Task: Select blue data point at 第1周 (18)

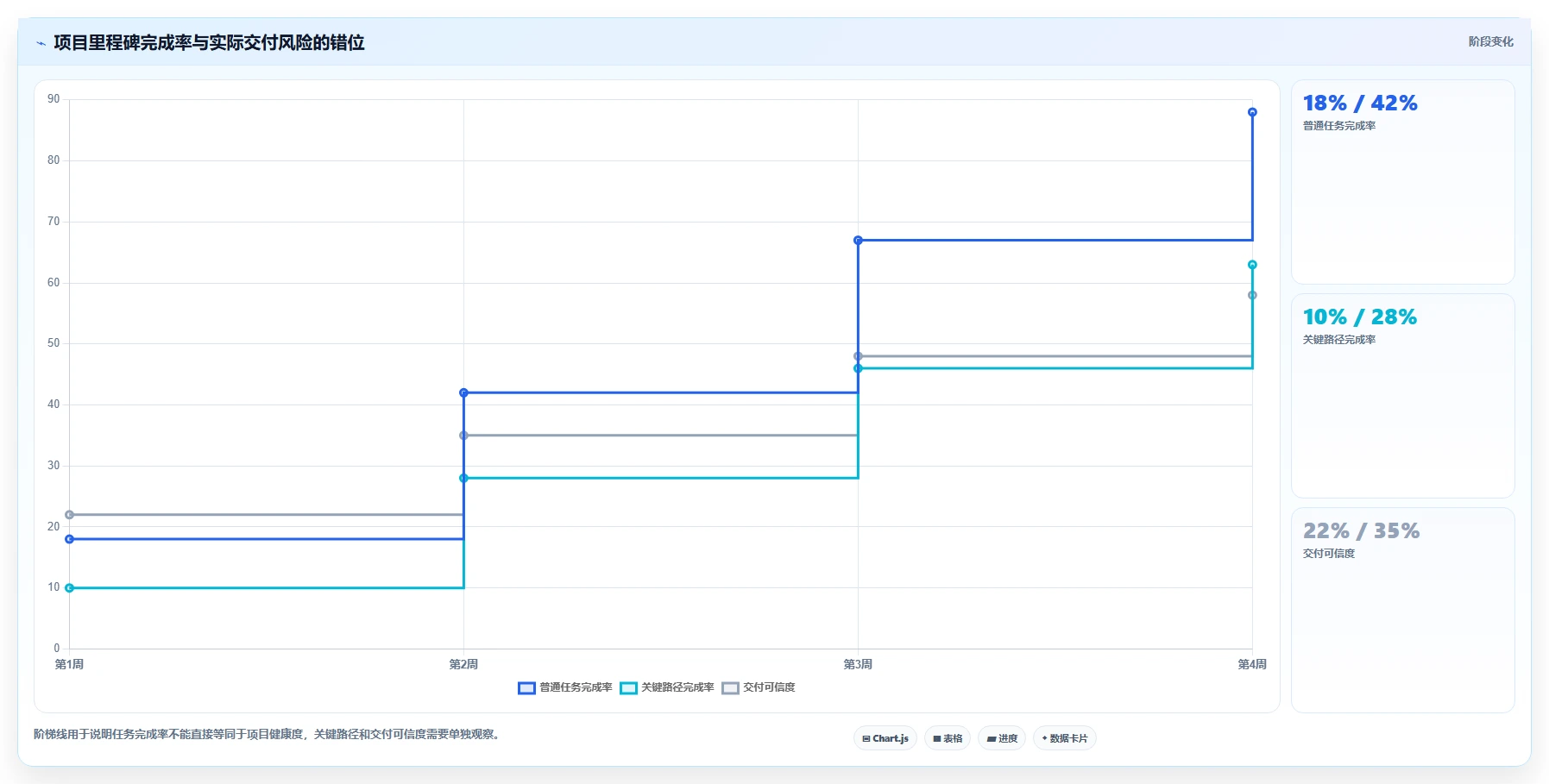Action: 69,539
